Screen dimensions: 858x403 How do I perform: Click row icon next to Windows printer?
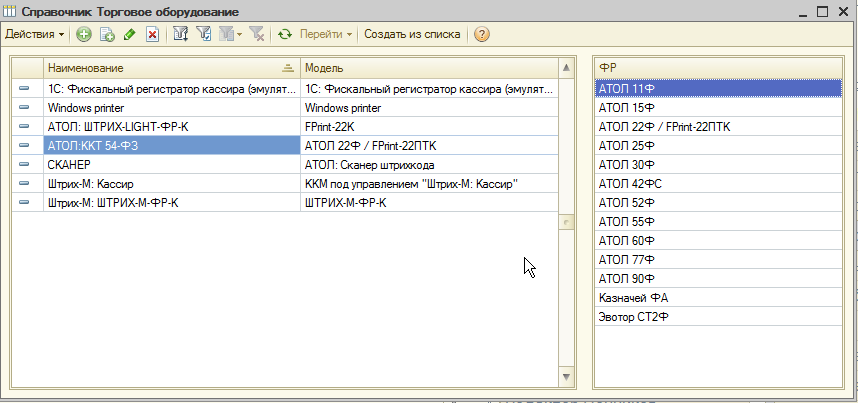coord(25,108)
